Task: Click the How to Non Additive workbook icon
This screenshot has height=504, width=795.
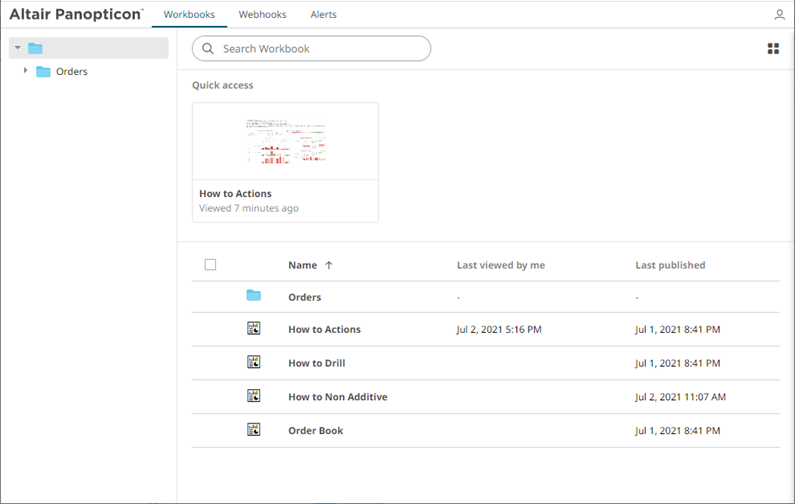Action: coord(254,396)
